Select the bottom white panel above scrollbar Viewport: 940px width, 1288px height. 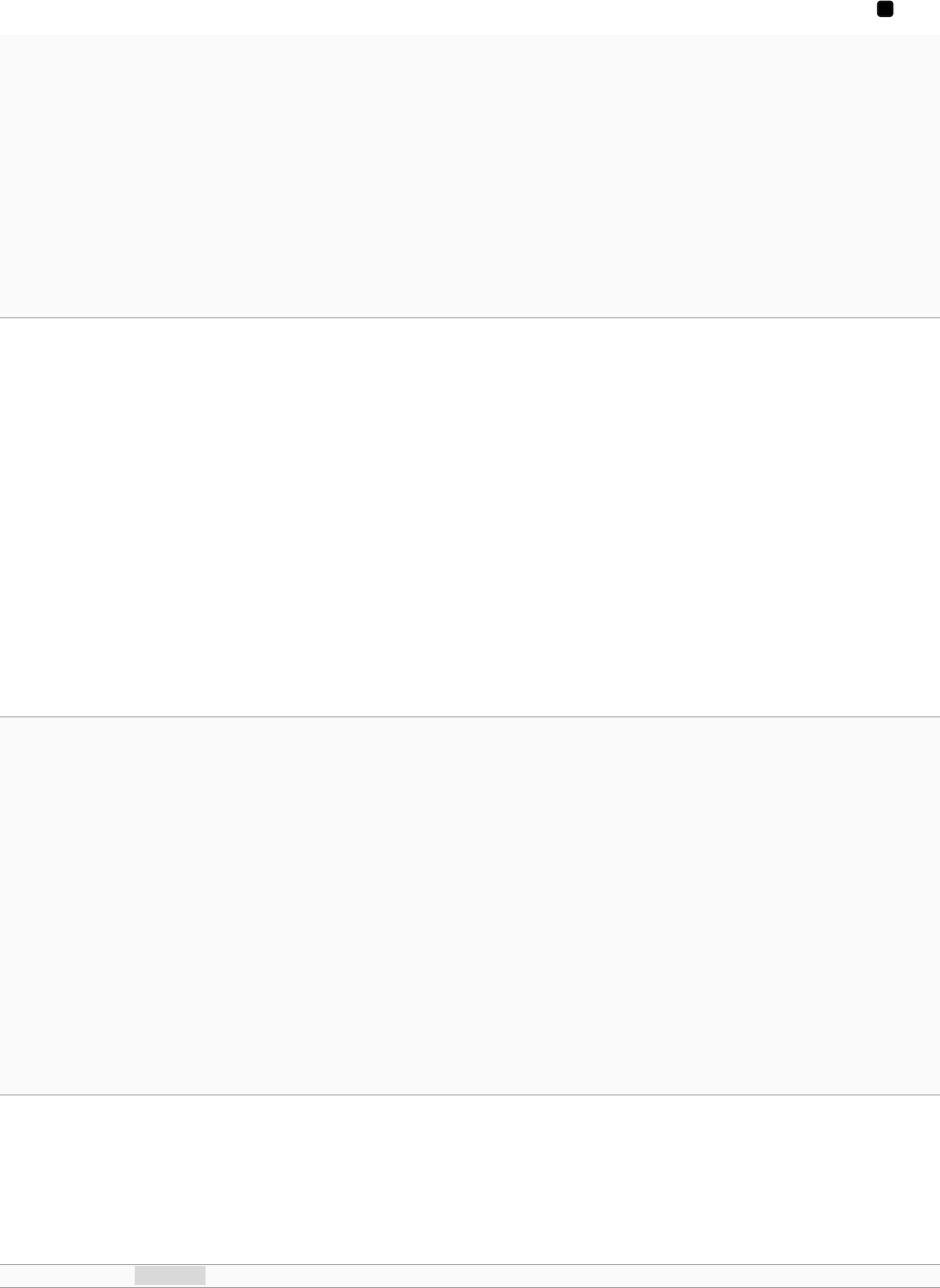[x=470, y=1180]
